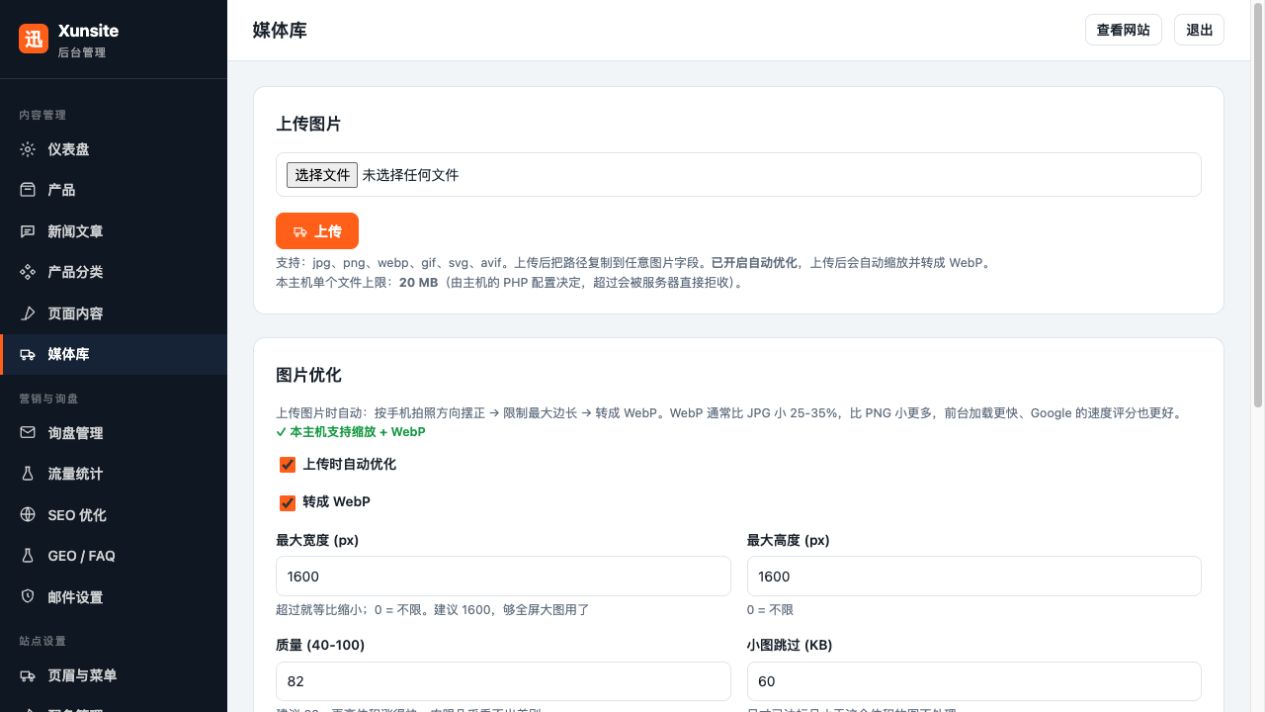Click the 新闻文章 sidebar icon

click(28, 231)
